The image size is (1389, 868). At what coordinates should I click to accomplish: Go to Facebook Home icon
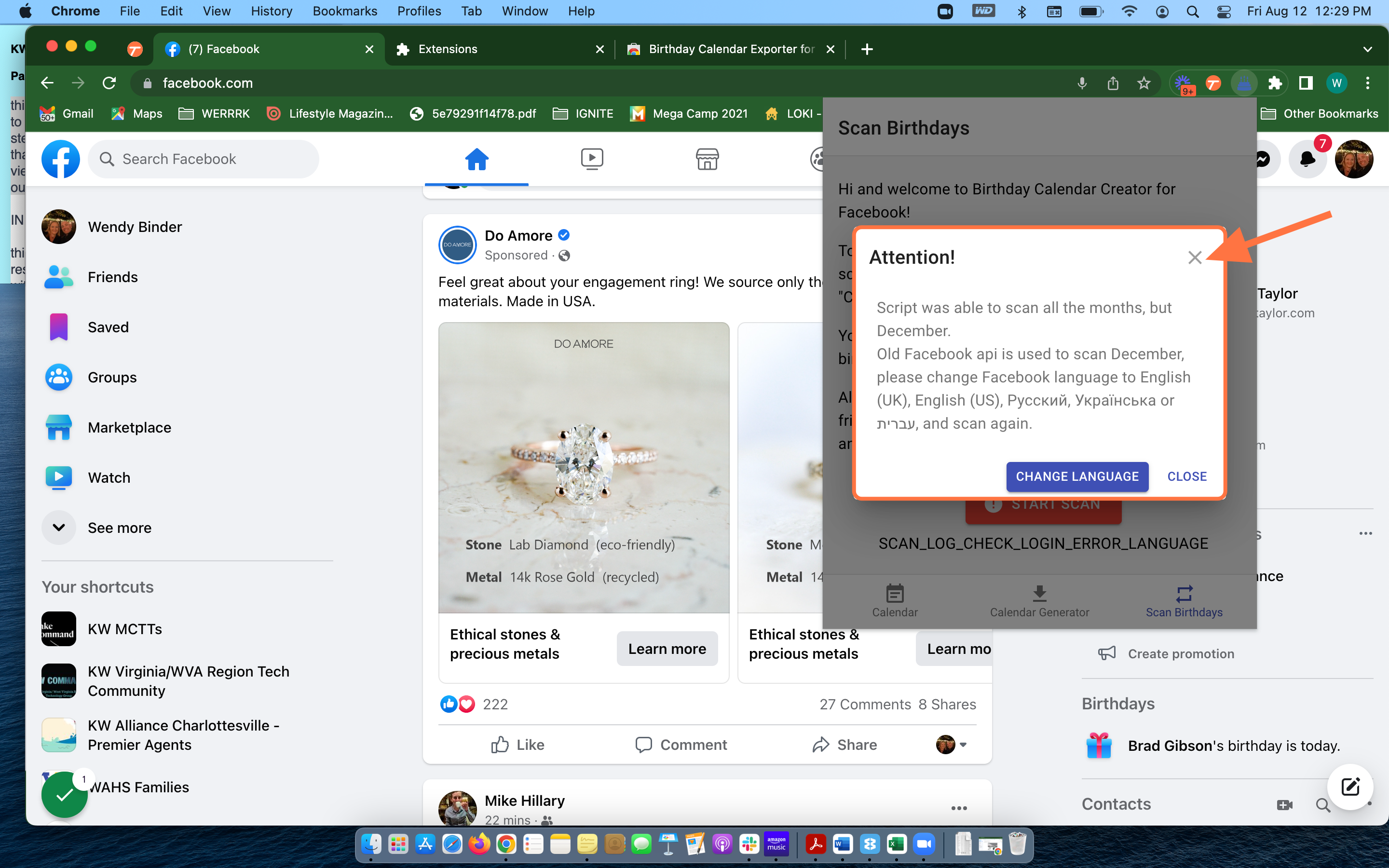pyautogui.click(x=477, y=159)
